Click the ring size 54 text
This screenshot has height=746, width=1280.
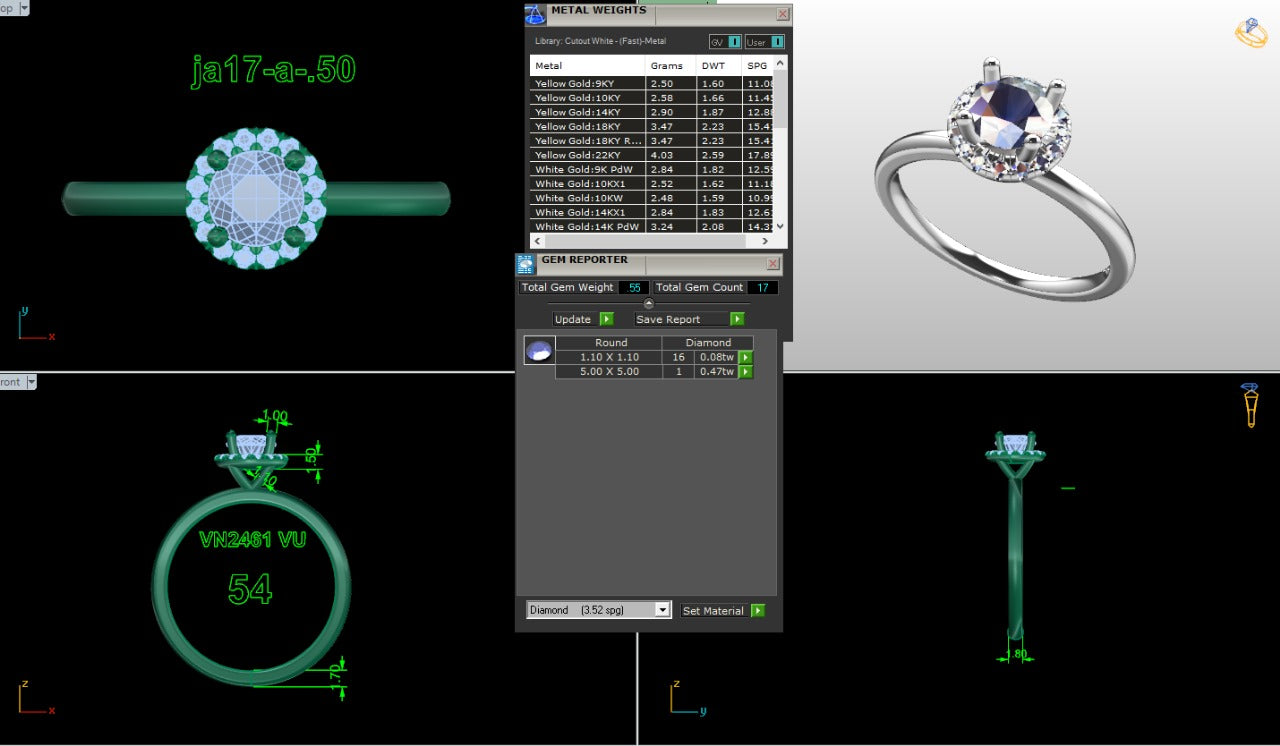click(x=250, y=589)
